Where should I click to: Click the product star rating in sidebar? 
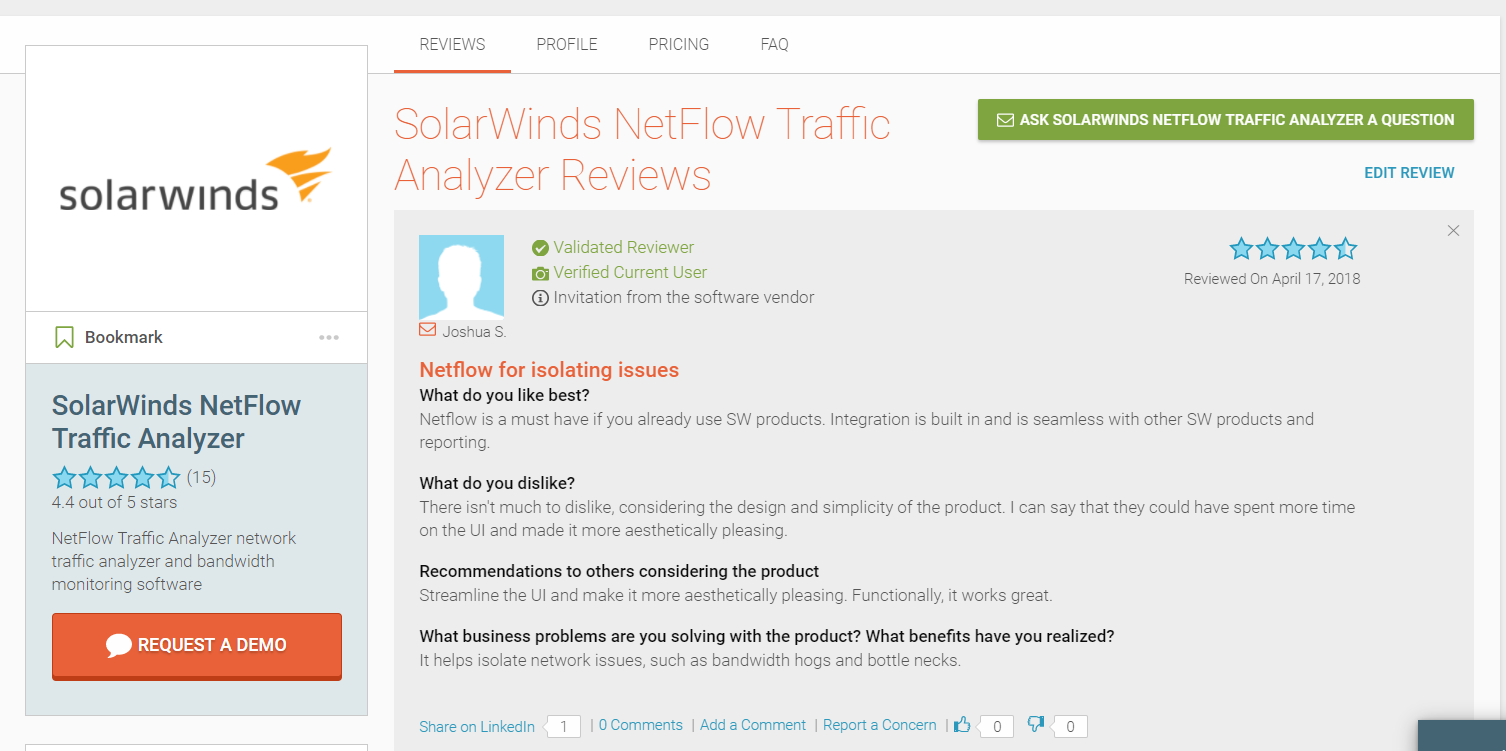[116, 477]
